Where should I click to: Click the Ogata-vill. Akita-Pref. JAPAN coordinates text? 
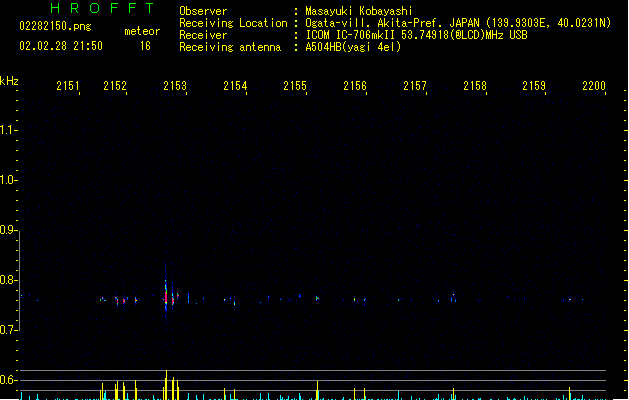pyautogui.click(x=458, y=23)
